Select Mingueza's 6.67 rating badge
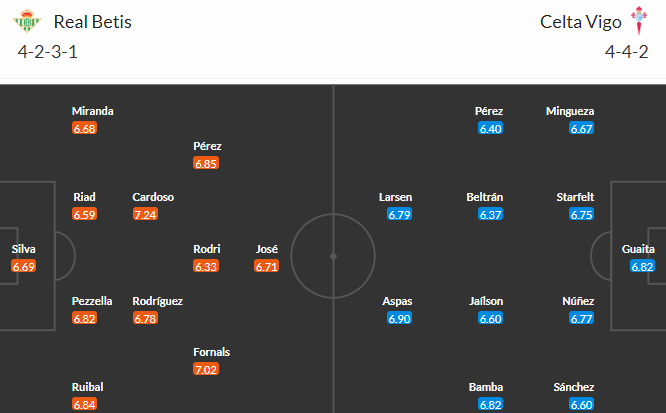 coord(581,128)
